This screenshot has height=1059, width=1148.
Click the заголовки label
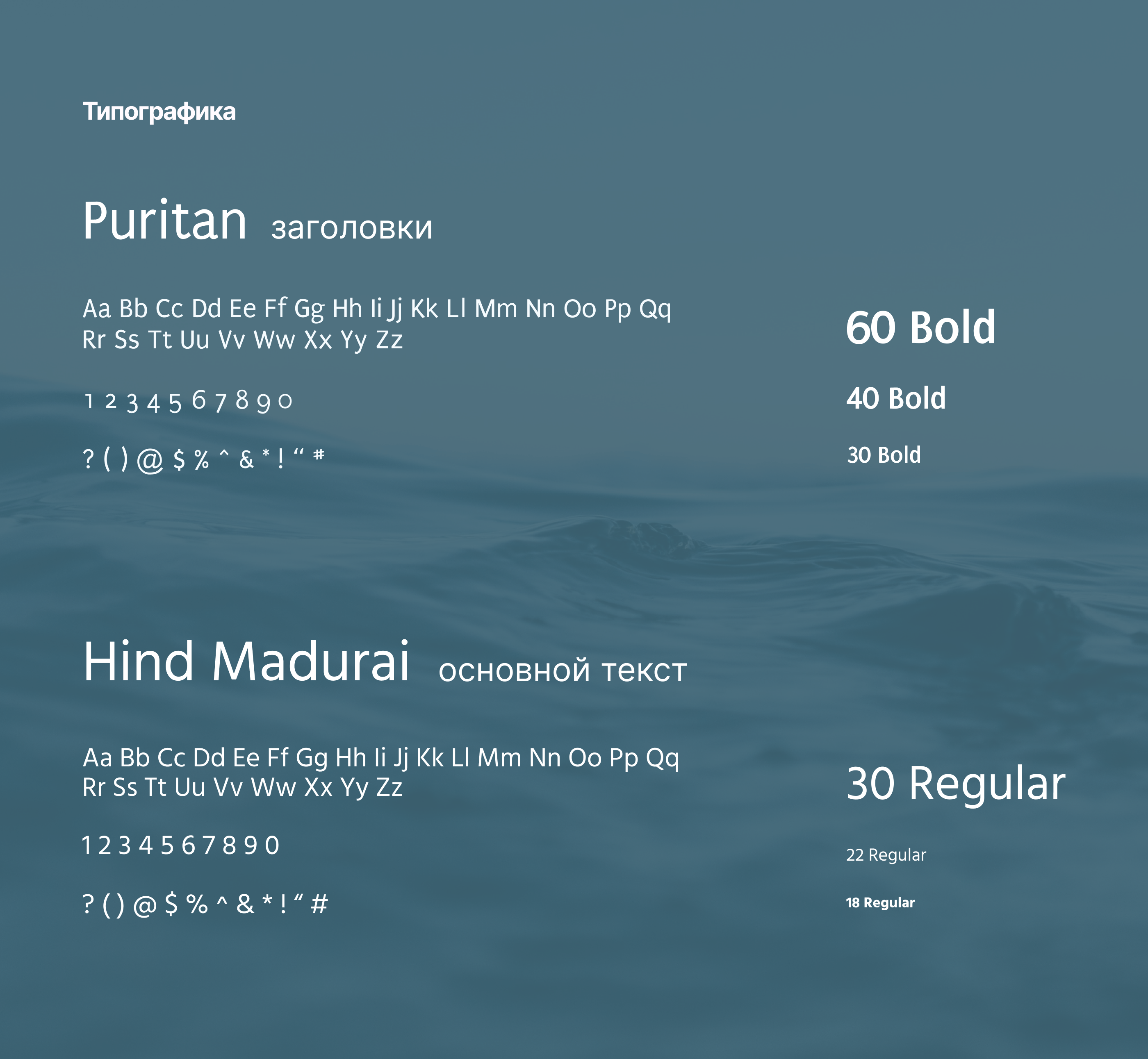tap(351, 228)
